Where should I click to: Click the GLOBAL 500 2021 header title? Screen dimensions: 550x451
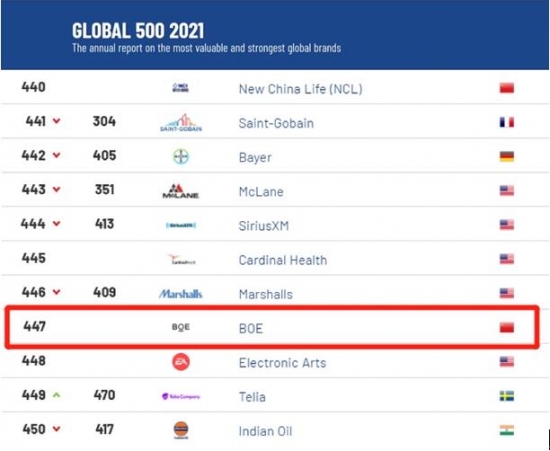pyautogui.click(x=138, y=31)
